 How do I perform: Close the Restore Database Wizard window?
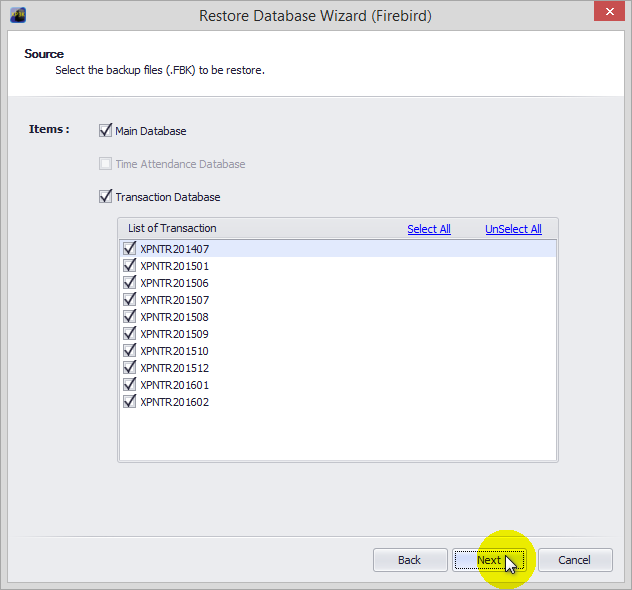tap(605, 14)
